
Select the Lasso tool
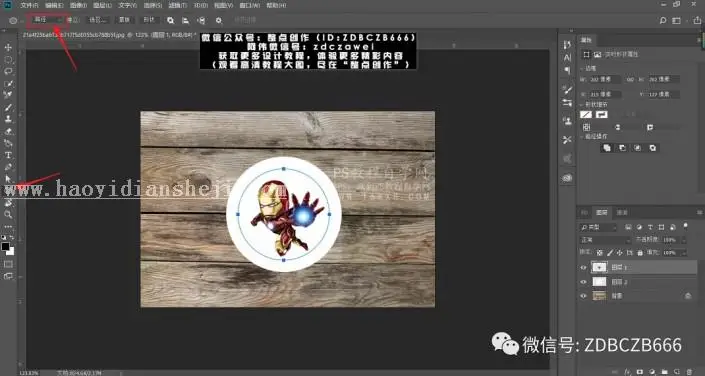tap(8, 71)
